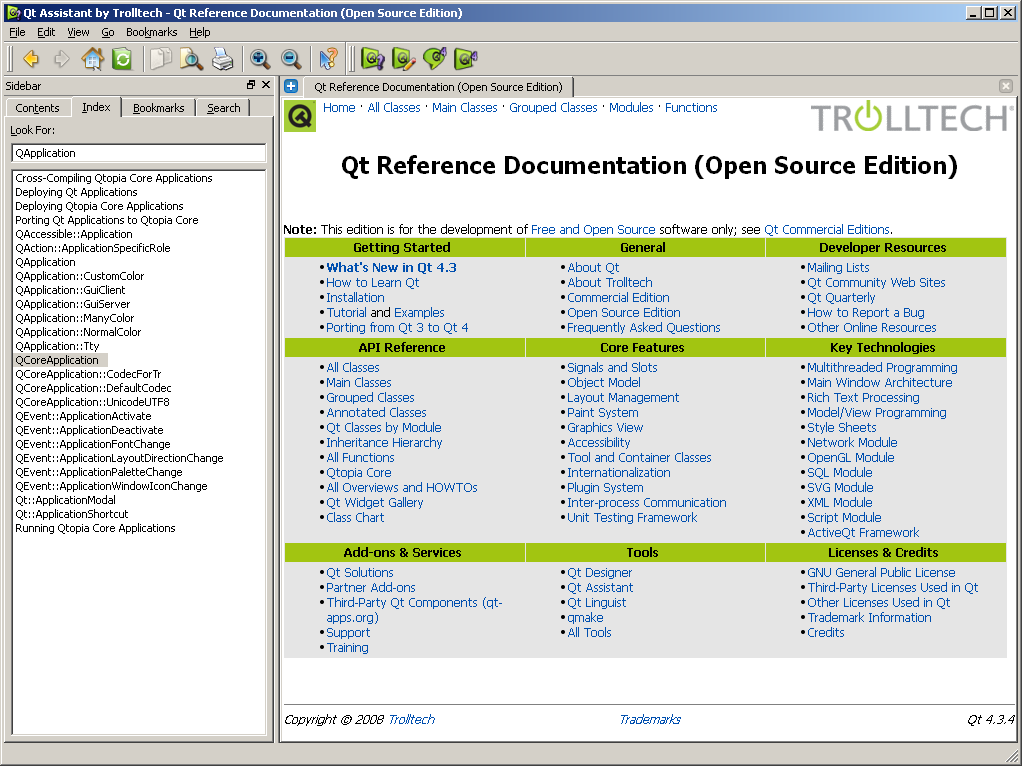
Task: Open the Frequently Asked Questions link
Action: point(643,328)
